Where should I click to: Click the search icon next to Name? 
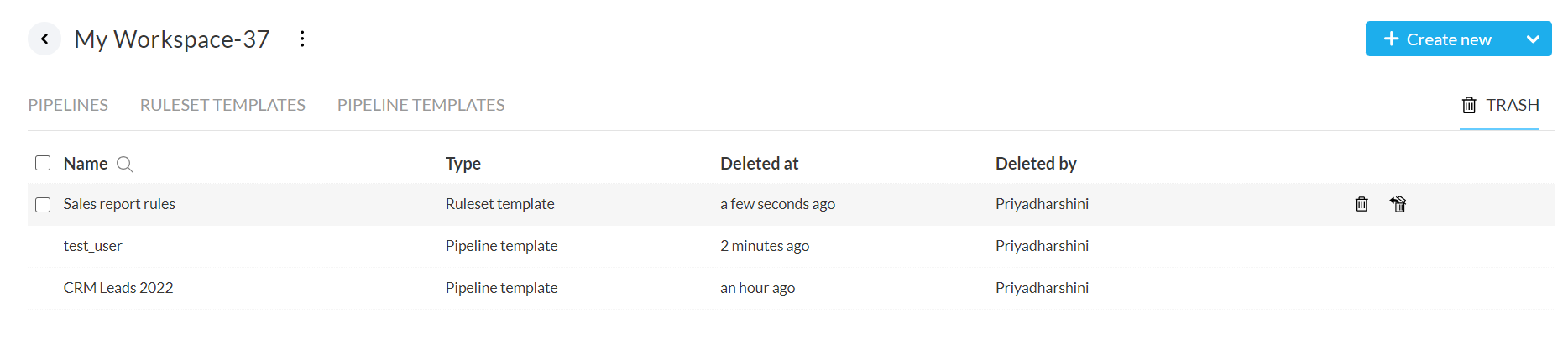[125, 165]
